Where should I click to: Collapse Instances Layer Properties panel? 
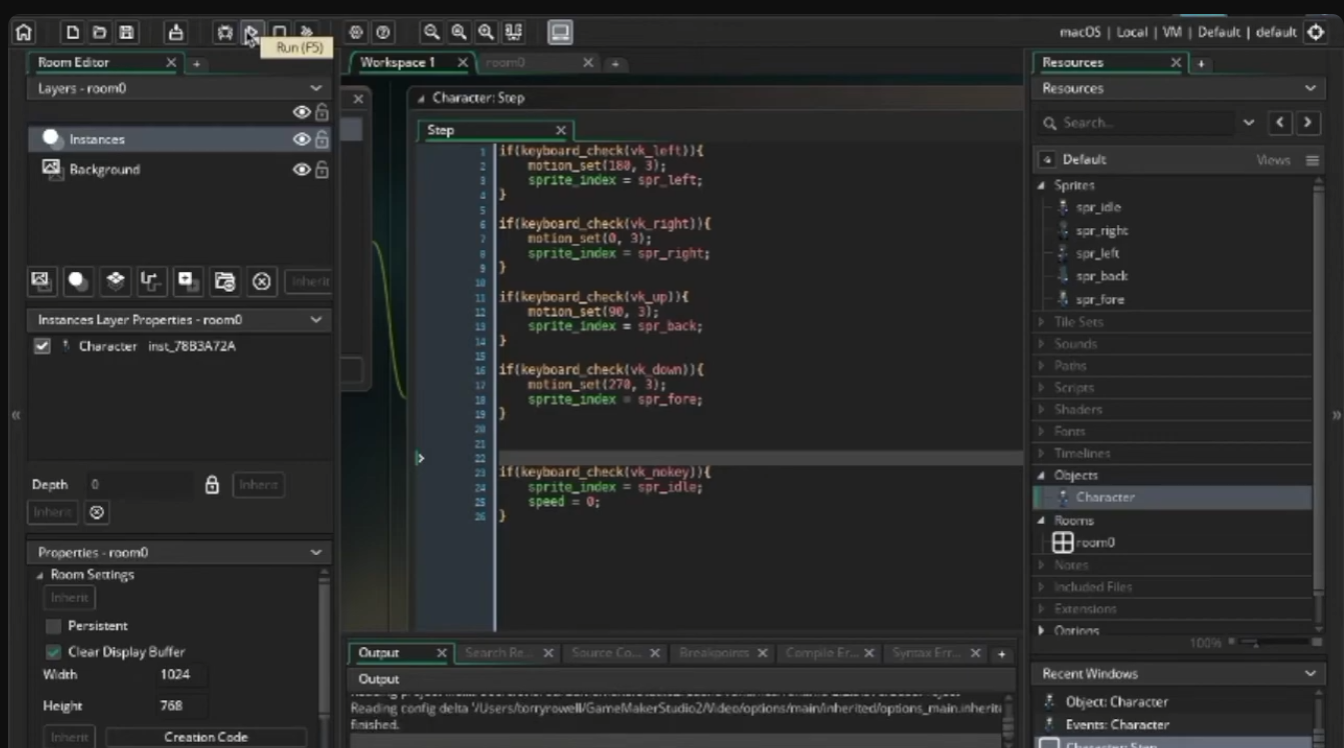316,320
